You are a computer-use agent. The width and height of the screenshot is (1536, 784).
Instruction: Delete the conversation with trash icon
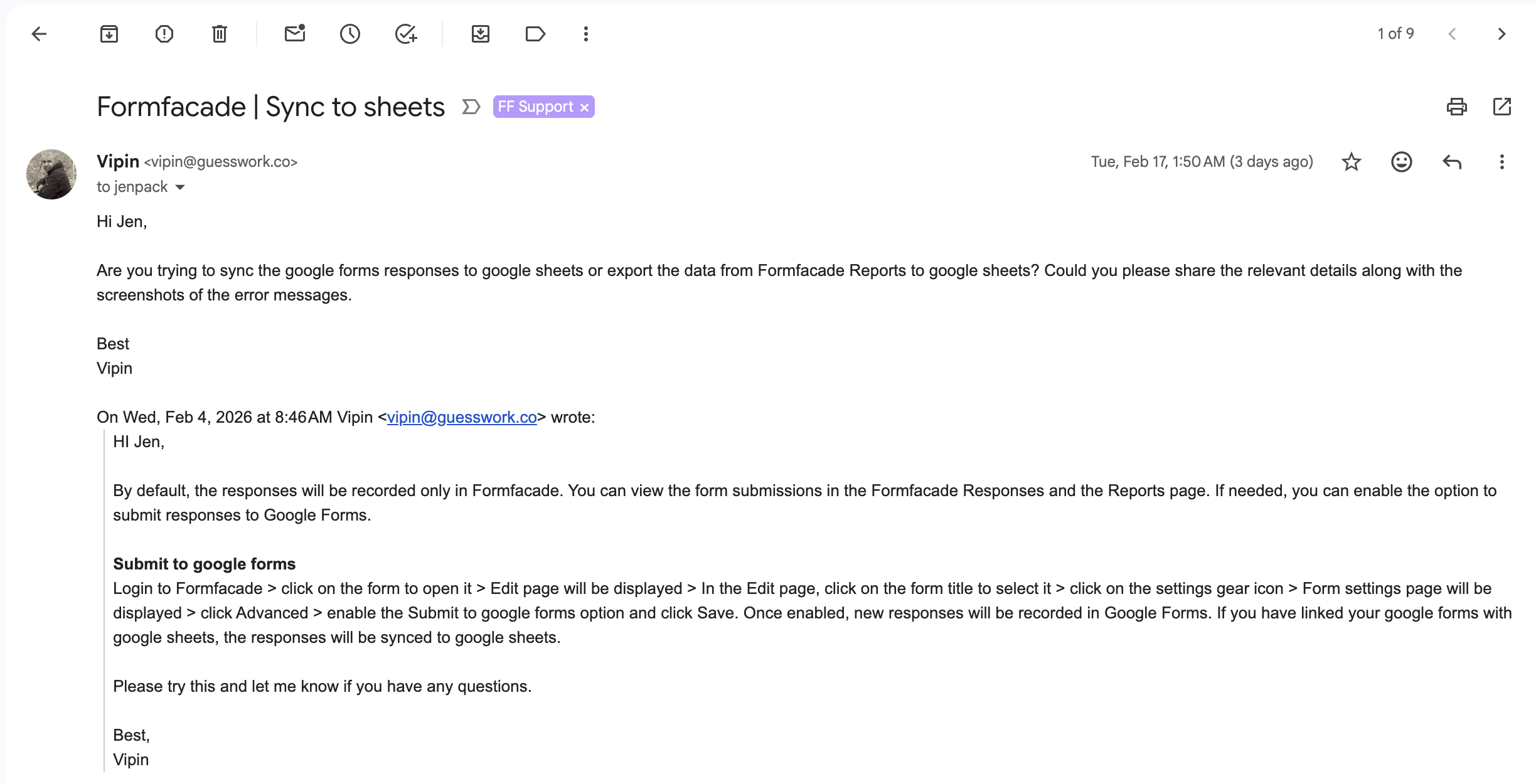coord(219,34)
